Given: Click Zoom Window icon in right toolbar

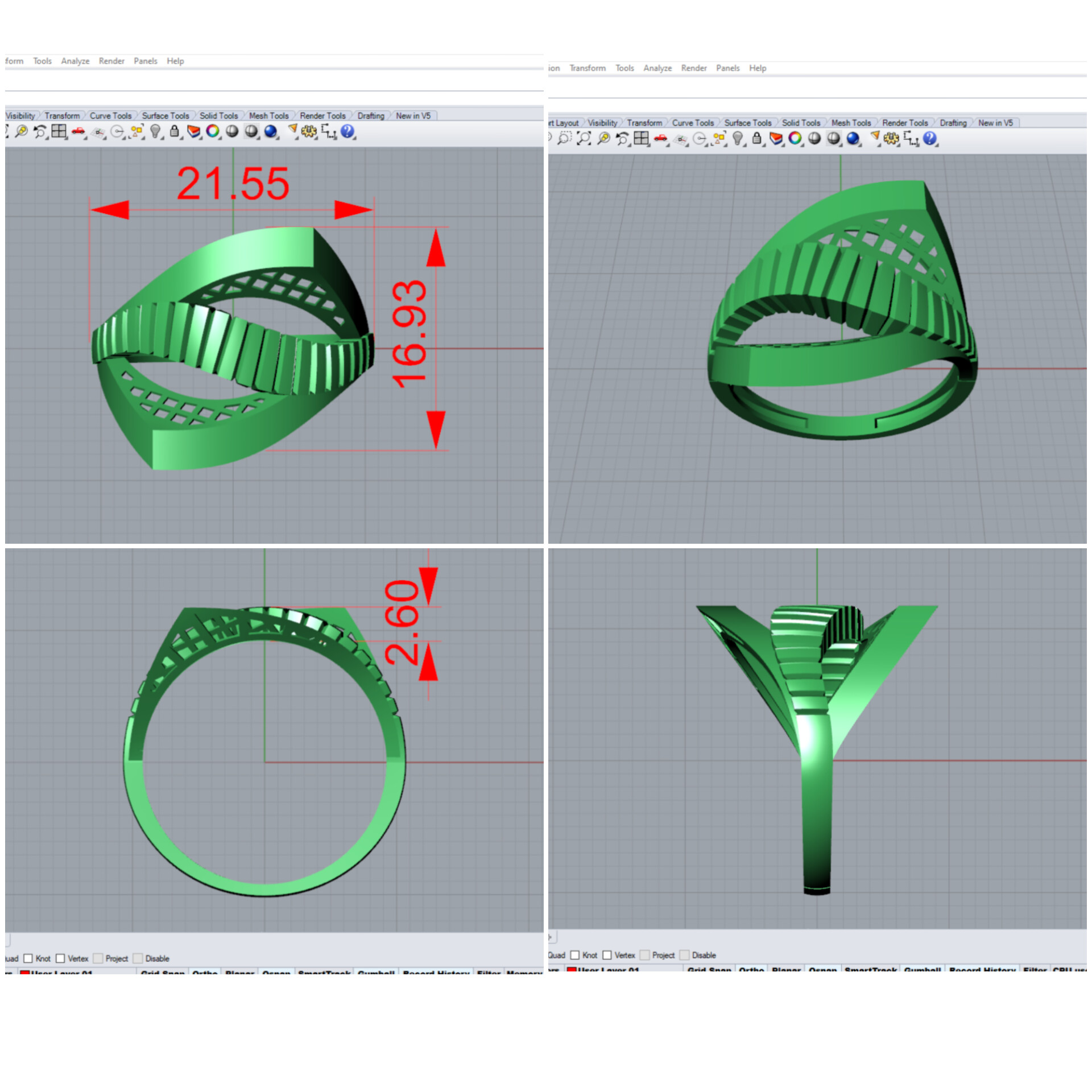Looking at the screenshot, I should click(x=564, y=138).
